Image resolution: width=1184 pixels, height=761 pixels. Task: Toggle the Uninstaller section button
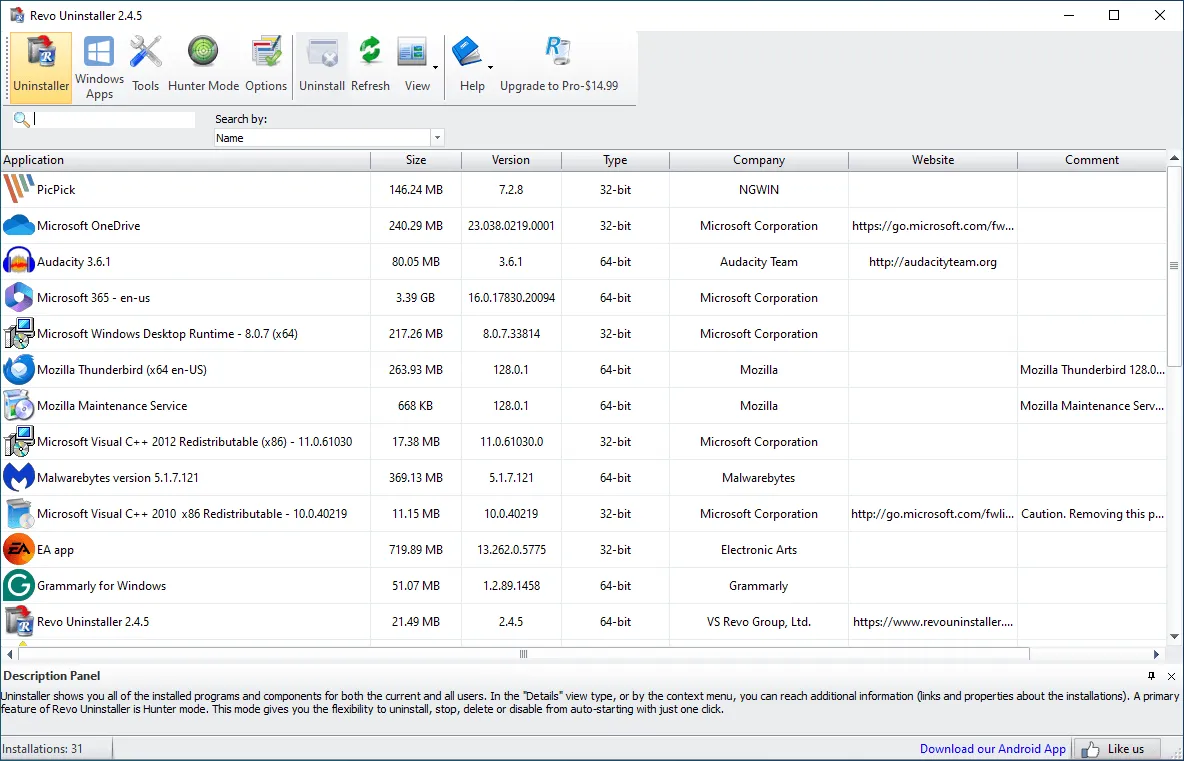pos(40,64)
